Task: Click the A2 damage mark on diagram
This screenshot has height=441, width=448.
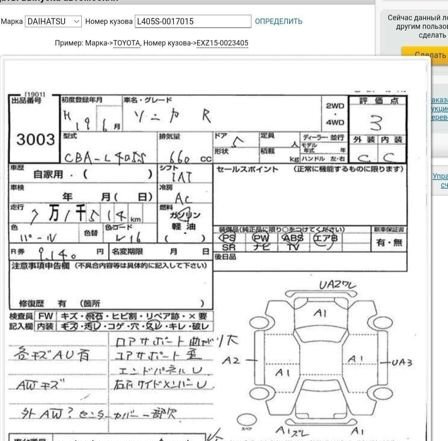Action: pos(231,360)
